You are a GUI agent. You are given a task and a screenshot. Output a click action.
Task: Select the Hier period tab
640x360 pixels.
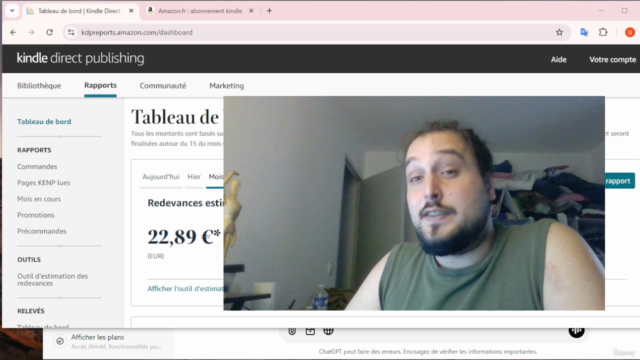[x=194, y=177]
